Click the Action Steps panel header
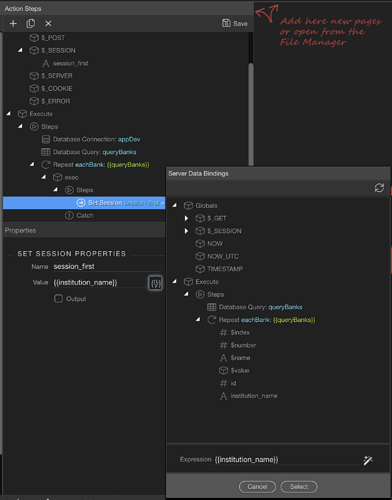The width and height of the screenshot is (392, 500). pyautogui.click(x=128, y=9)
